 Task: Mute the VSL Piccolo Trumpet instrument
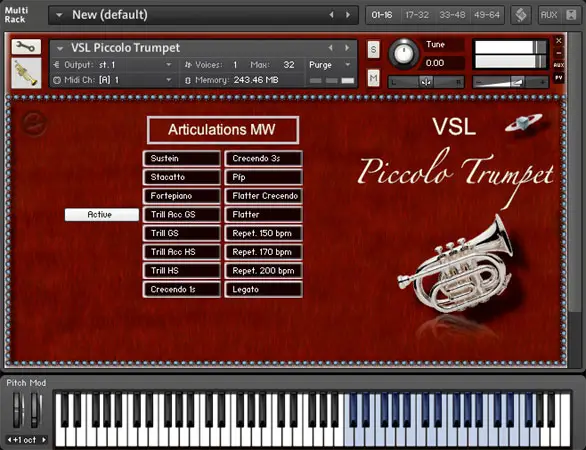click(373, 78)
